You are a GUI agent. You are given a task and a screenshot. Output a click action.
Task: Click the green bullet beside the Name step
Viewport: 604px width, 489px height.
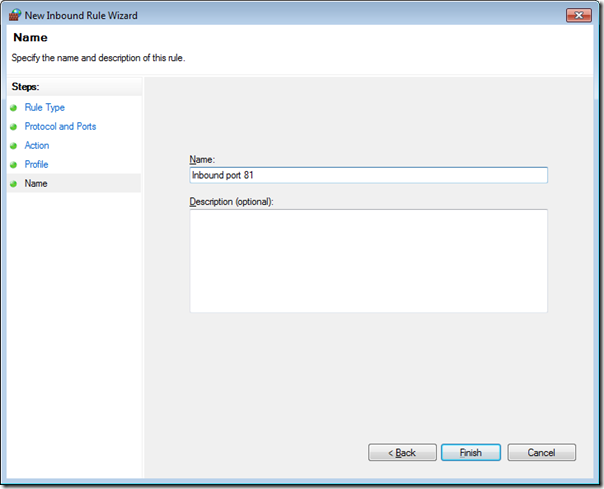click(x=14, y=184)
